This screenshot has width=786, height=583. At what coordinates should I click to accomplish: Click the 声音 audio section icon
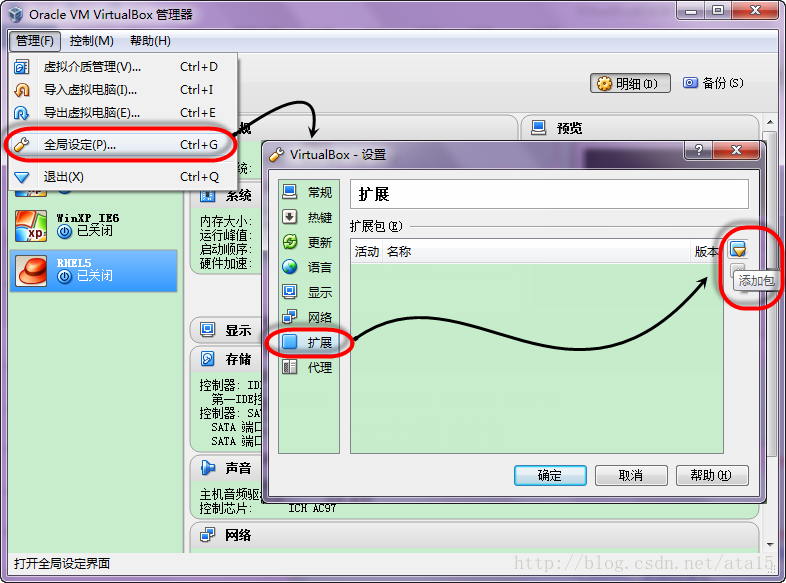[x=208, y=468]
